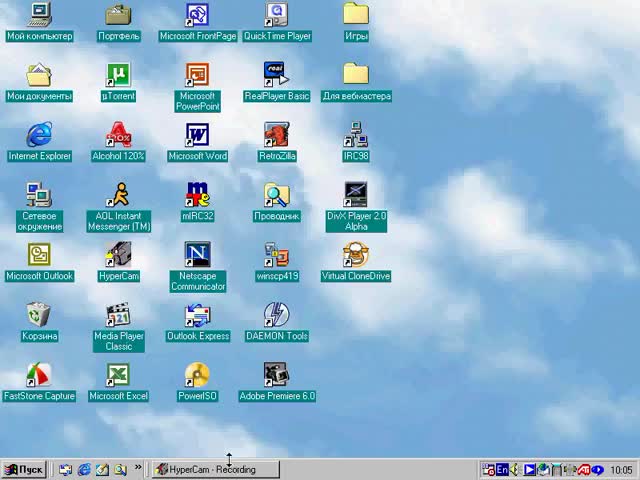The height and width of the screenshot is (480, 640).
Task: Select the Netscape Communicator icon
Action: click(198, 255)
